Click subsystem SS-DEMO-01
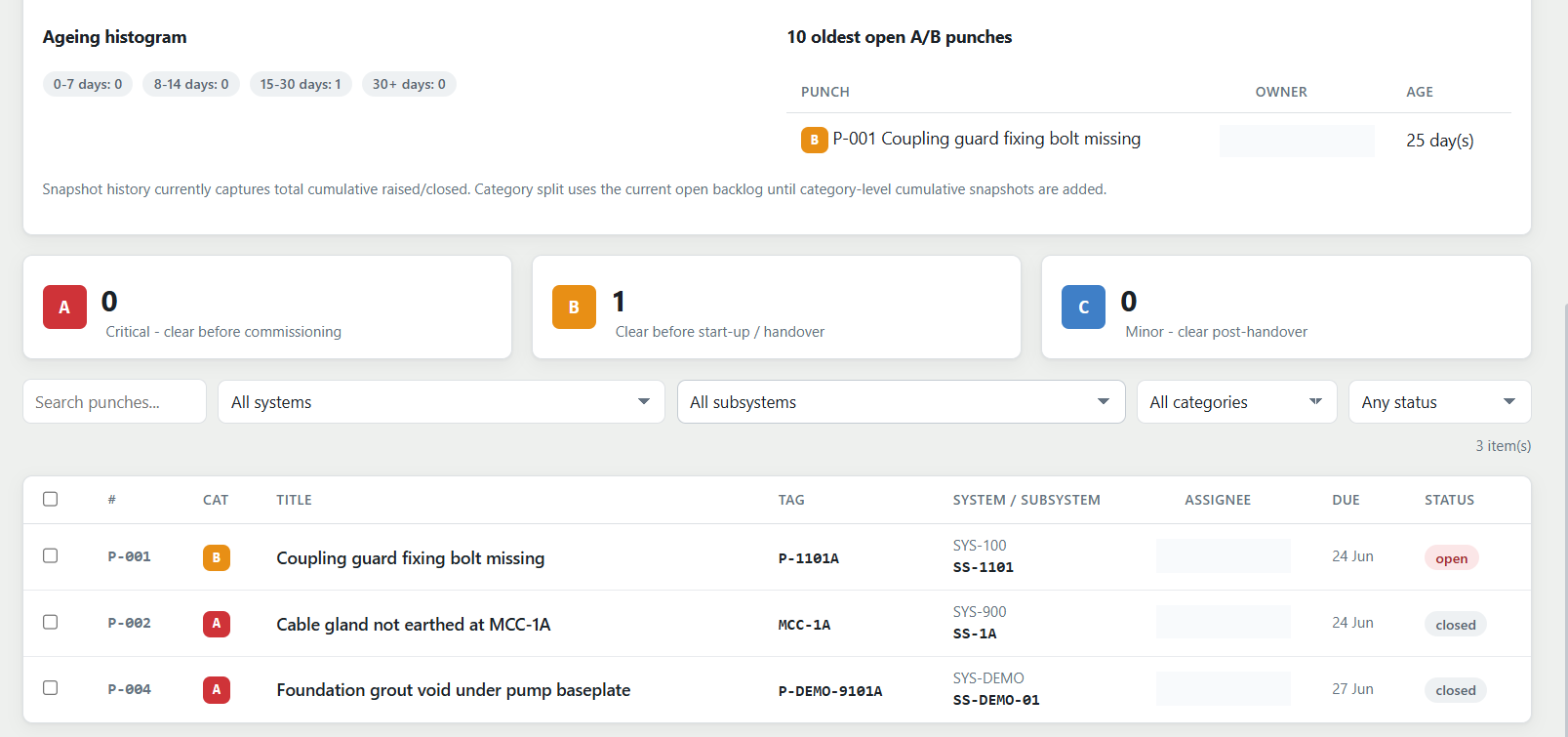 click(x=996, y=700)
